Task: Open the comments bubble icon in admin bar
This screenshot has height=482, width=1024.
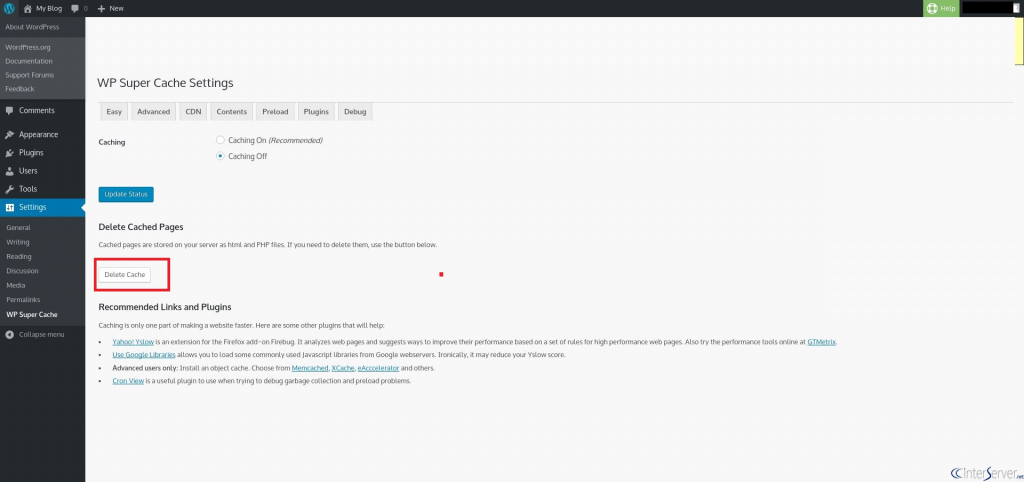Action: 75,8
